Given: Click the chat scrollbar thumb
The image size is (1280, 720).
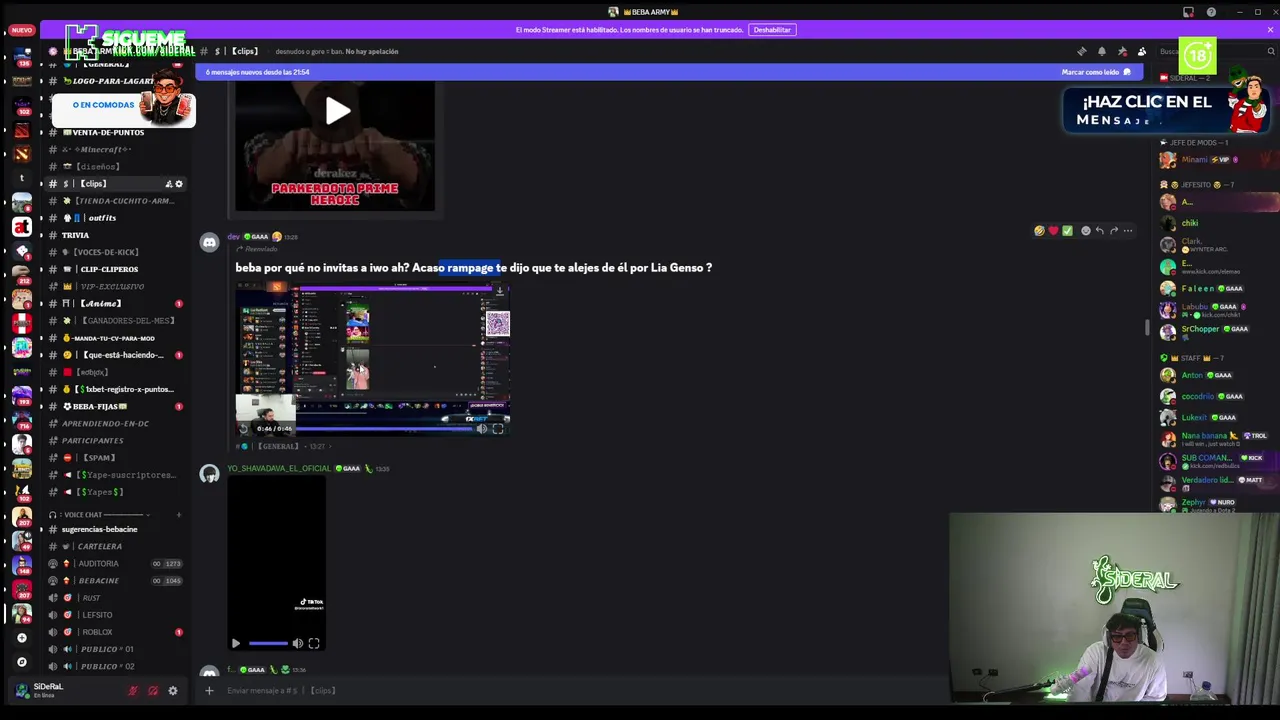Looking at the screenshot, I should tap(1147, 328).
